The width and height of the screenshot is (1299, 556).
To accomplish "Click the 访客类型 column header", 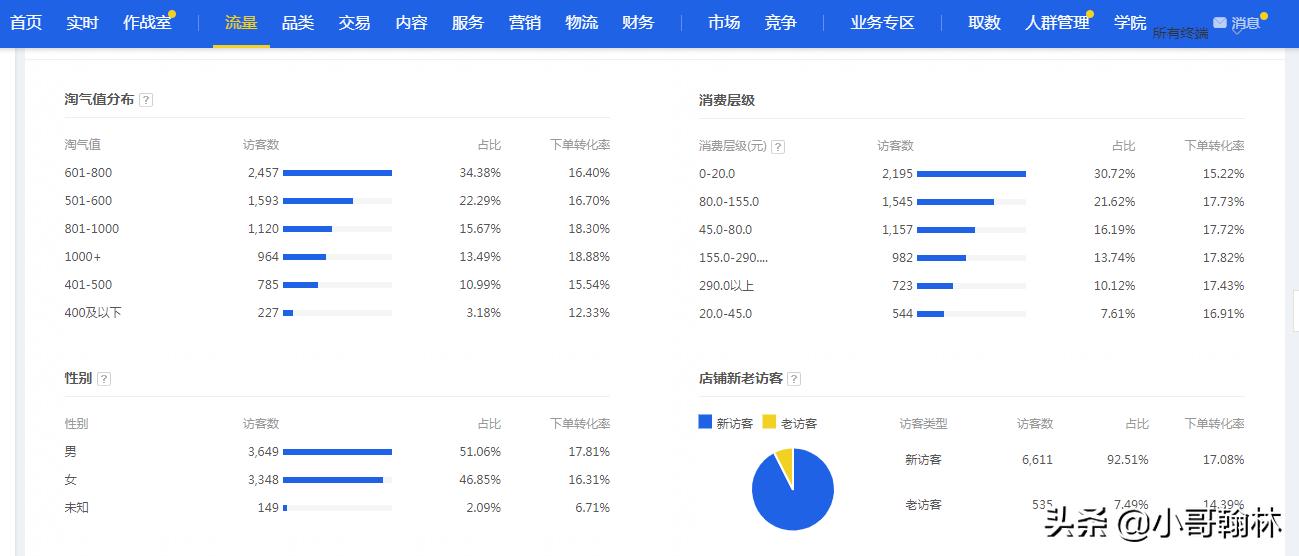I will tap(923, 424).
